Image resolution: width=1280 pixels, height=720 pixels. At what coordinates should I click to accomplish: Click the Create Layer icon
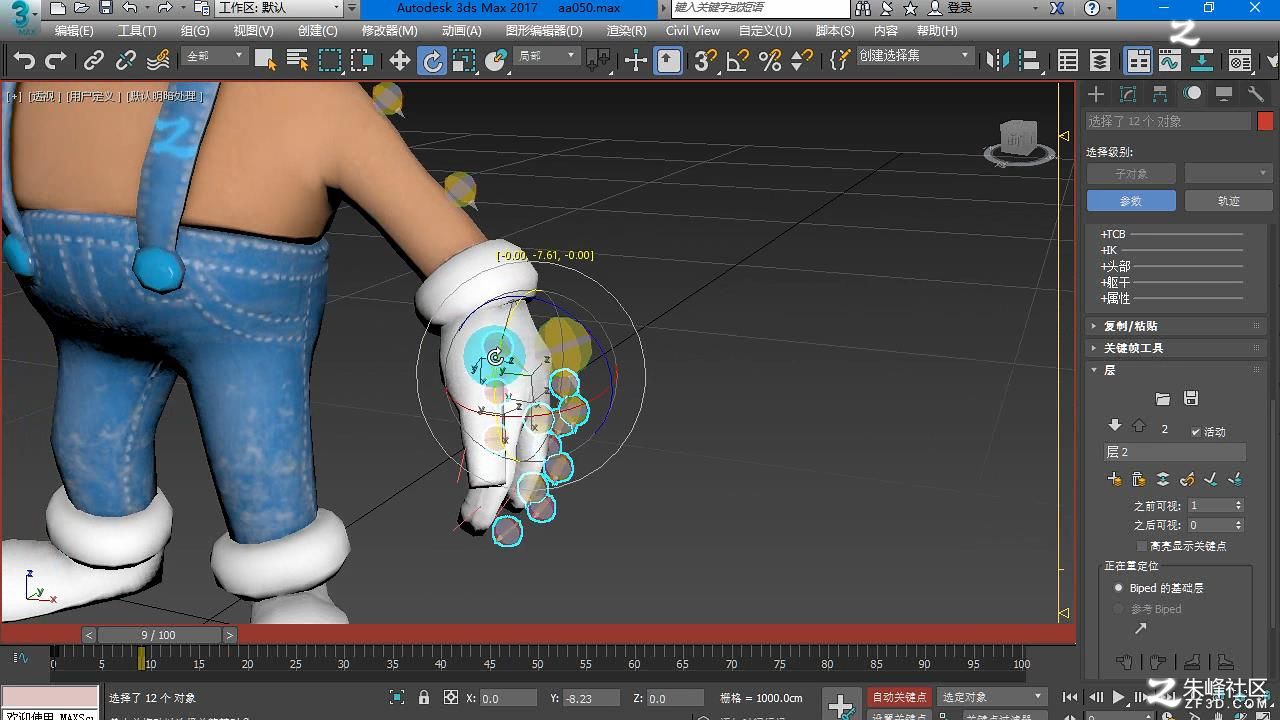pyautogui.click(x=1114, y=480)
